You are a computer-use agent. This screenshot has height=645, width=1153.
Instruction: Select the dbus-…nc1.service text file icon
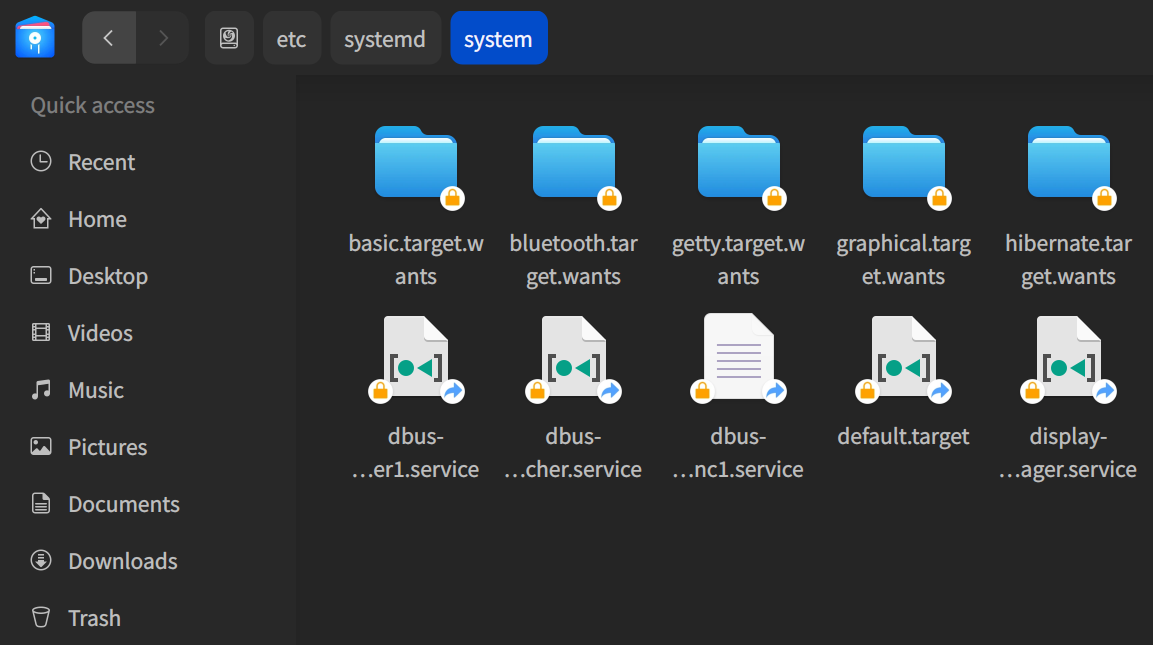738,358
